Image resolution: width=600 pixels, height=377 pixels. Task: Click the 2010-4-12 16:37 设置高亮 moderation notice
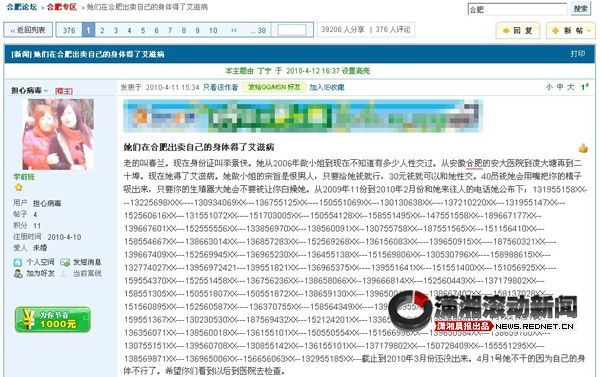click(328, 71)
